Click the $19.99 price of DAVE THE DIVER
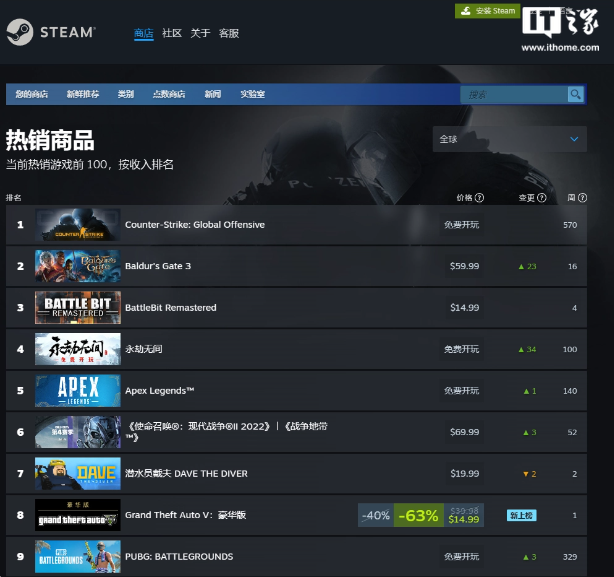Viewport: 614px width, 577px height. [464, 474]
